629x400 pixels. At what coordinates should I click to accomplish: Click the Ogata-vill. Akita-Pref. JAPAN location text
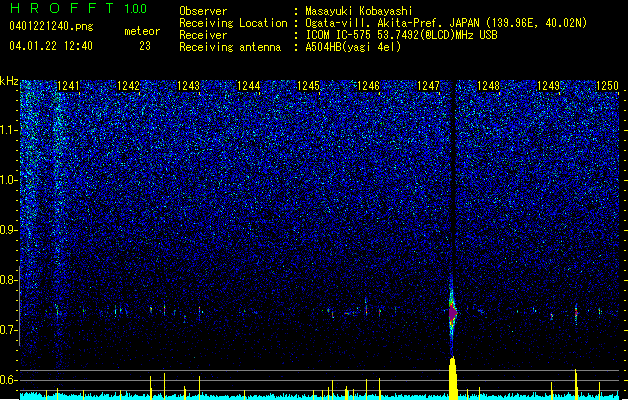click(x=446, y=23)
